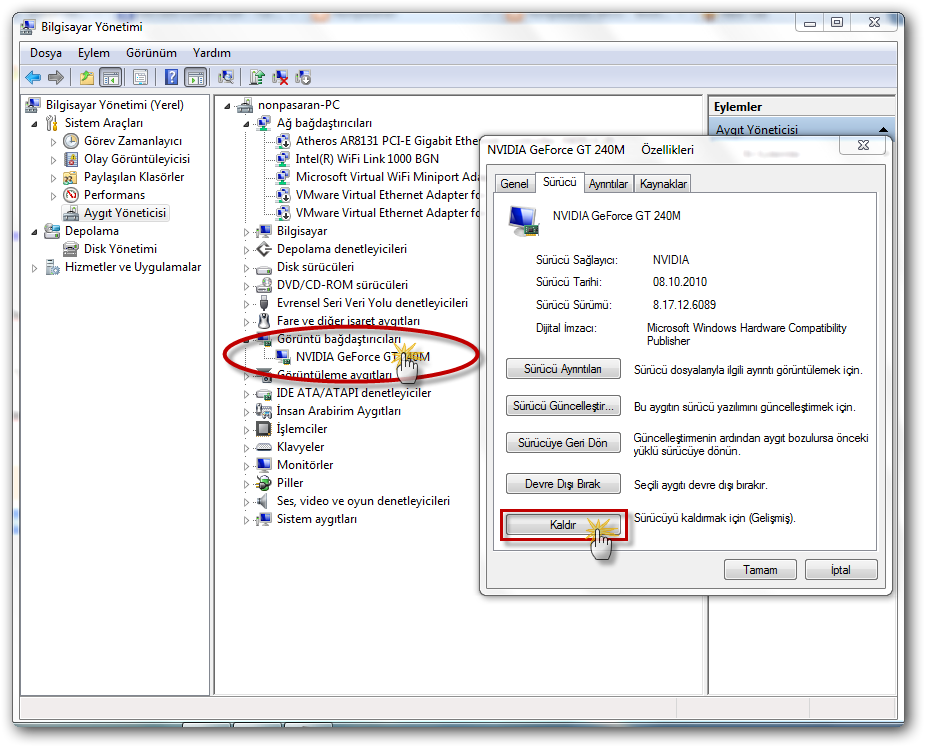Screen dimensions: 925x747
Task: Click the Piller battery icon
Action: point(264,483)
